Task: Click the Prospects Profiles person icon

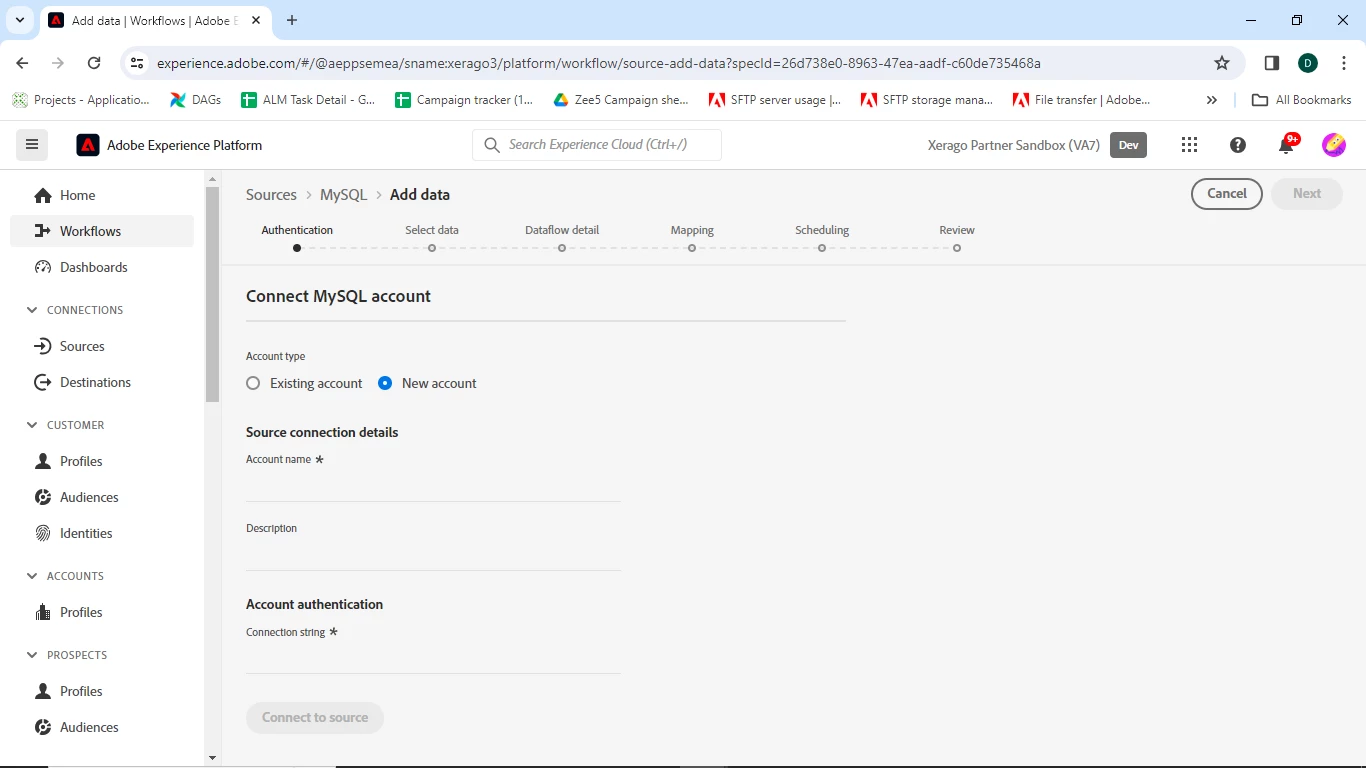Action: pos(43,691)
